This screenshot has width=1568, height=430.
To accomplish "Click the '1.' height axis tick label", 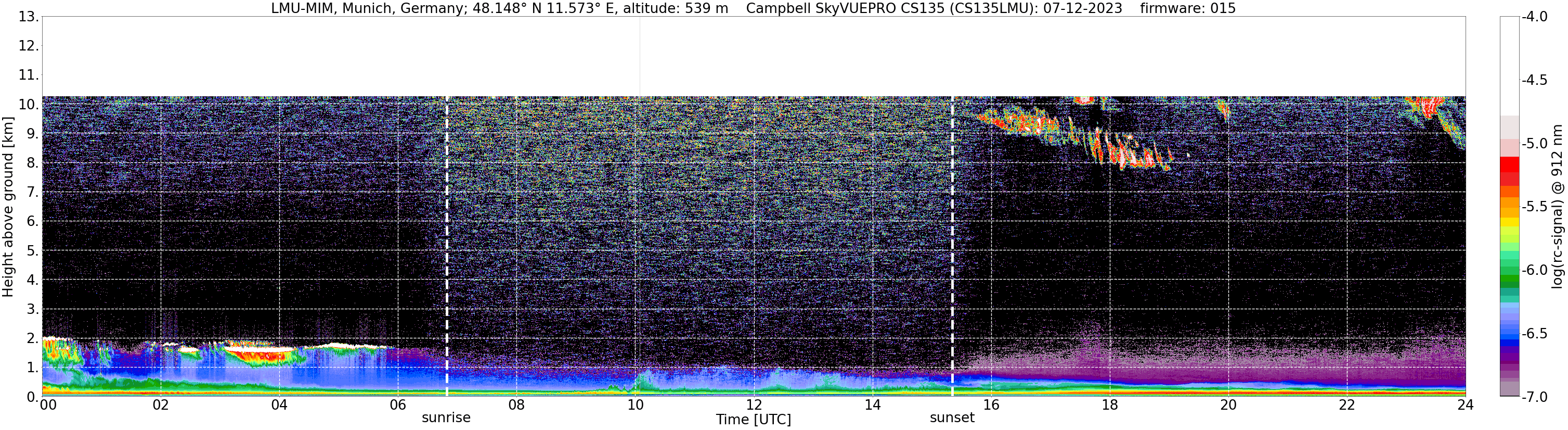I will 32,367.
